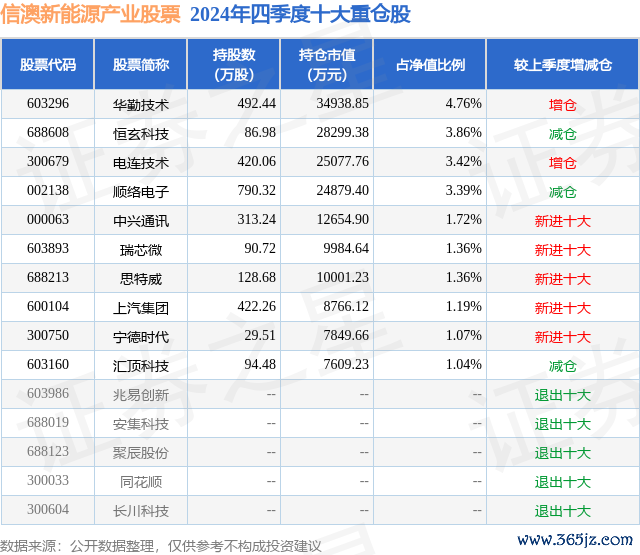Image resolution: width=640 pixels, height=555 pixels.
Task: Select stock code 600104
Action: pyautogui.click(x=48, y=306)
